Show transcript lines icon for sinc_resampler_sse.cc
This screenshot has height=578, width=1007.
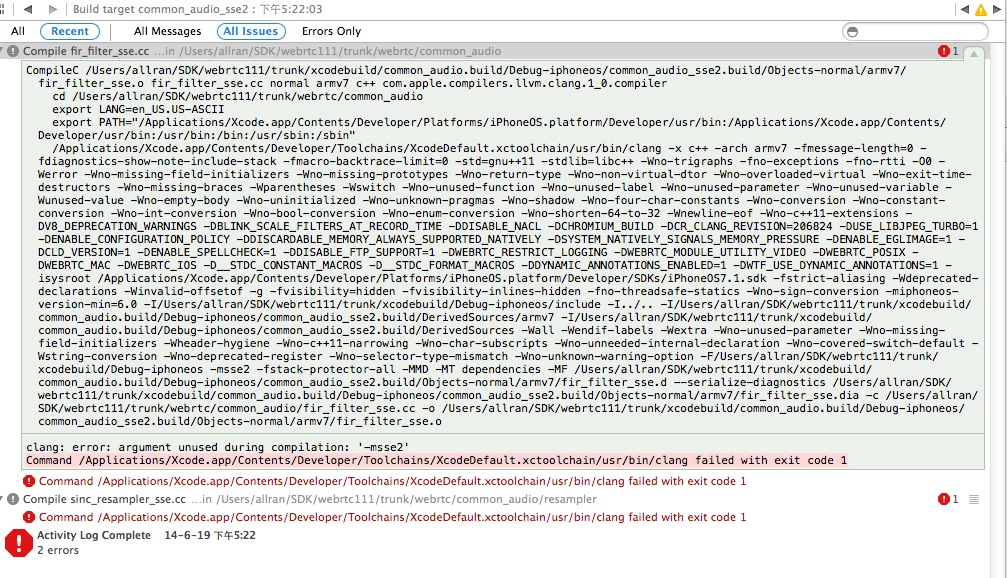point(974,499)
